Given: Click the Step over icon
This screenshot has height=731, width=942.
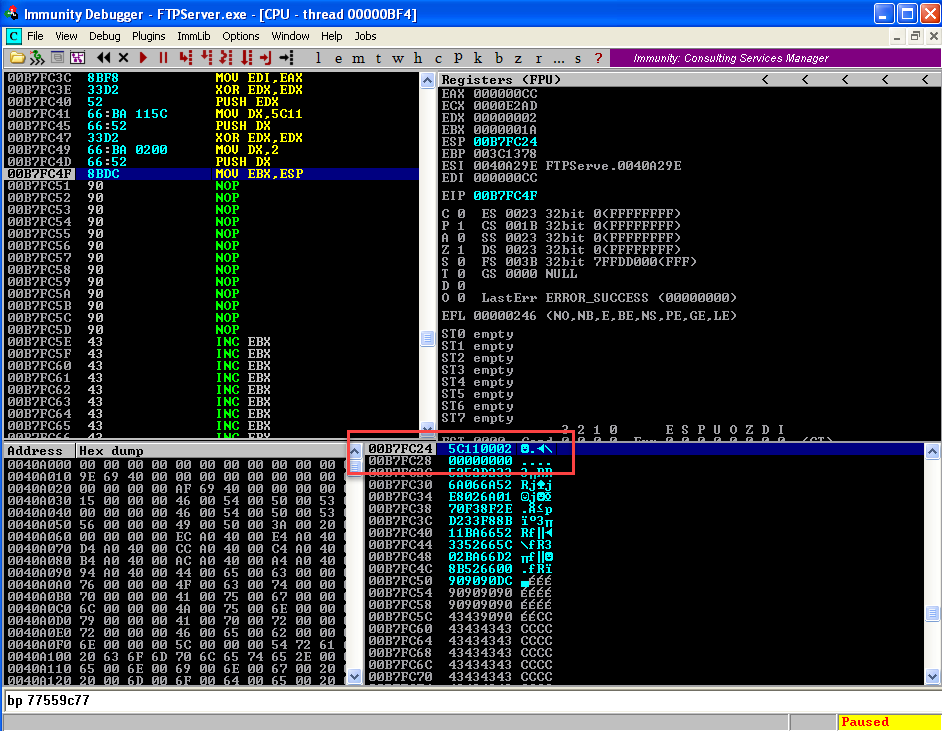Looking at the screenshot, I should [206, 58].
